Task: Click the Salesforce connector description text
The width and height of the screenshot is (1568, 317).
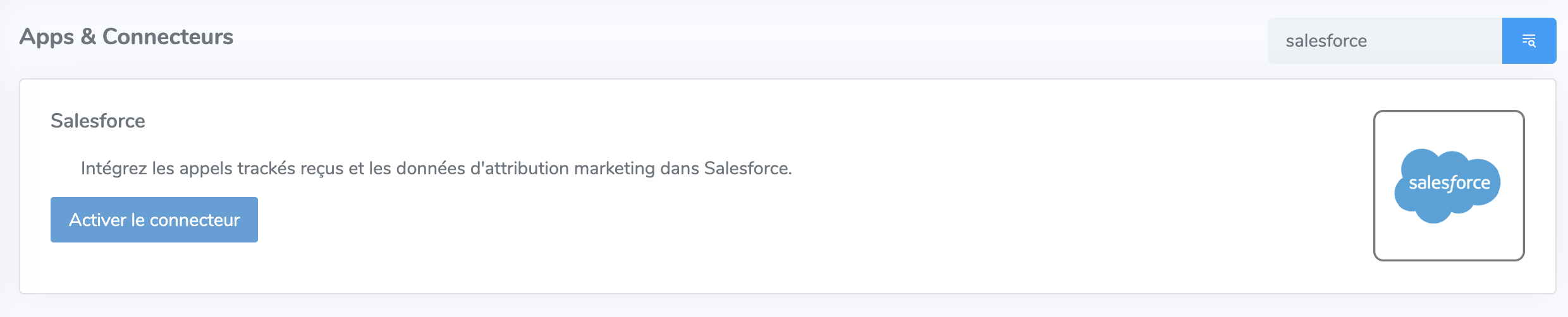Action: (436, 168)
